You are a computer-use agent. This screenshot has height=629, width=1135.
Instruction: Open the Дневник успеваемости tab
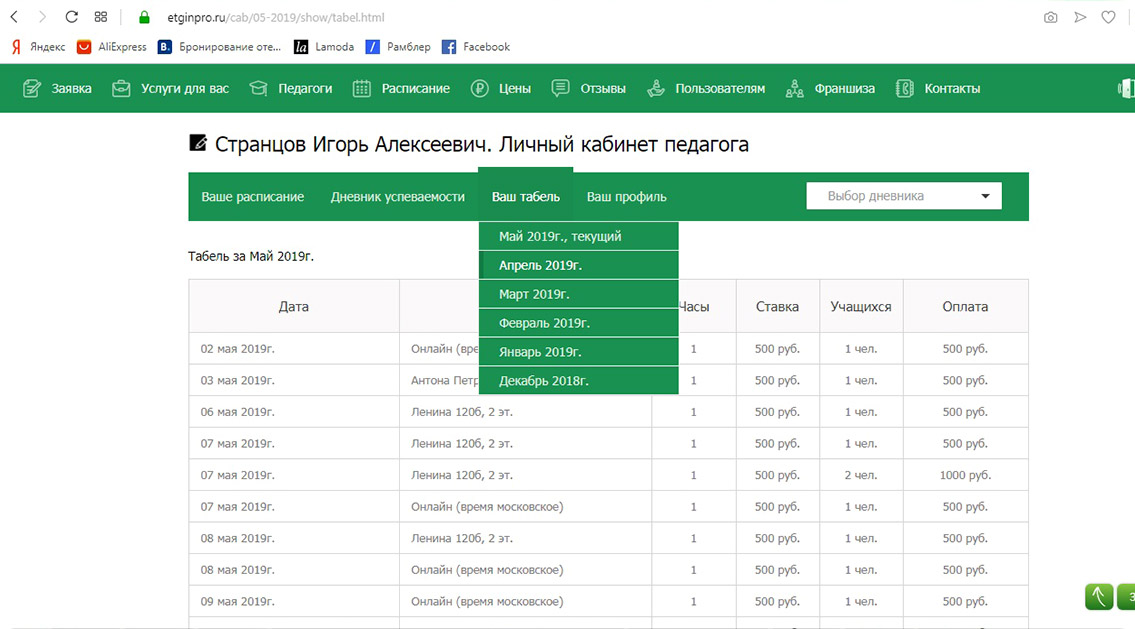pos(397,197)
